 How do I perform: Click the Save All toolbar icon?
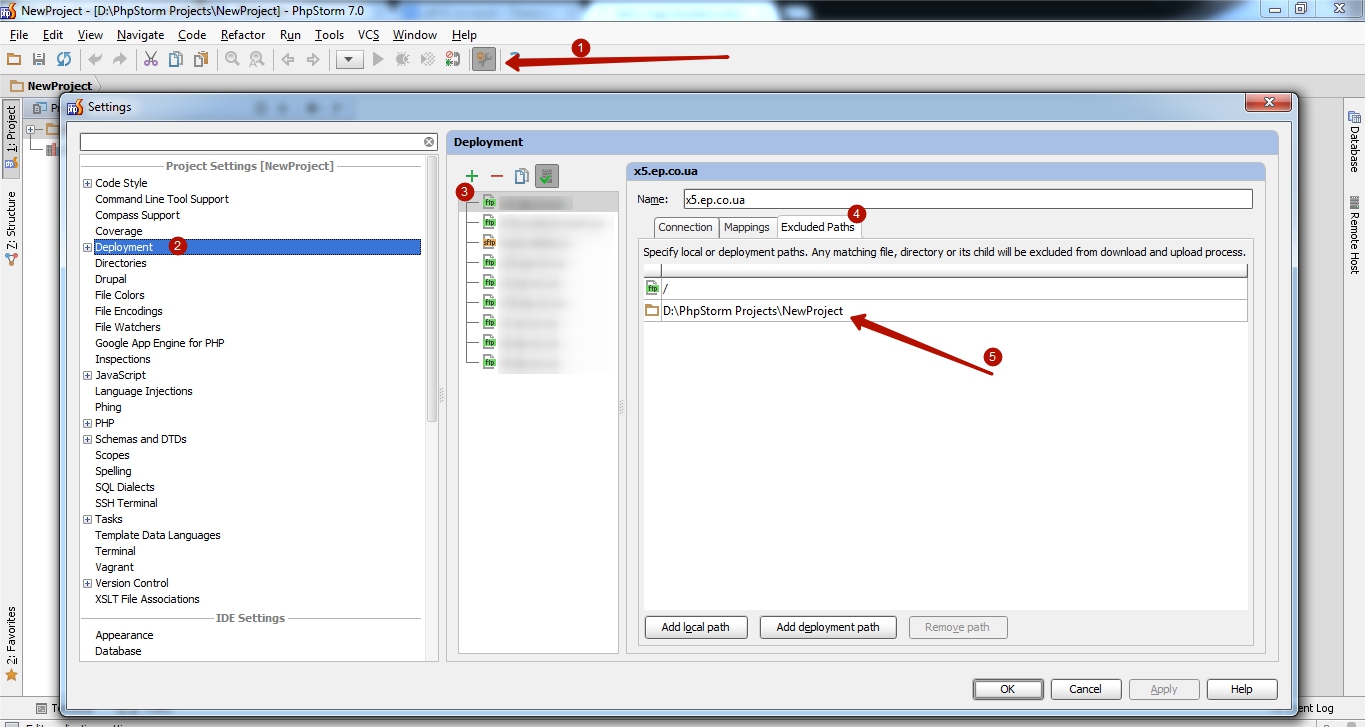[x=39, y=59]
